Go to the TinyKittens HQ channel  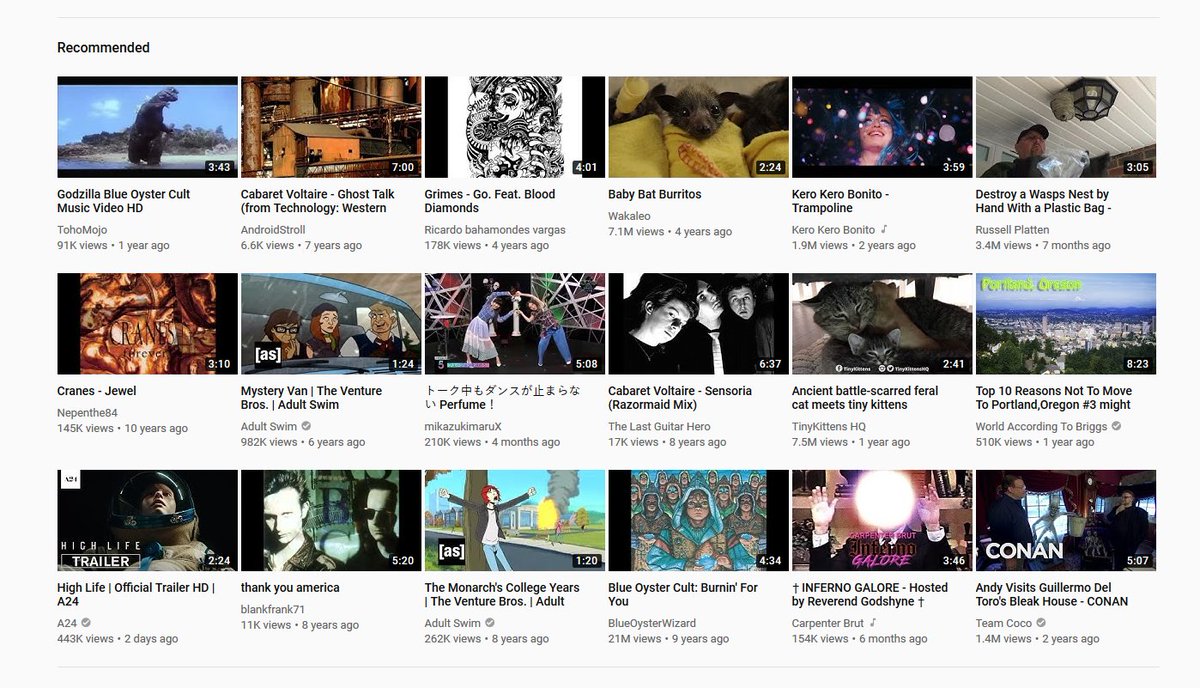[829, 427]
